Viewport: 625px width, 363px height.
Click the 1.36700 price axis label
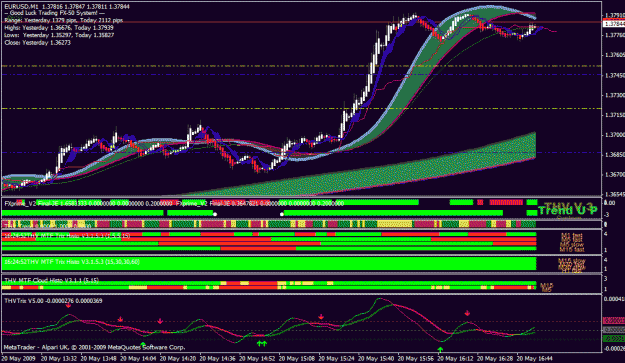[615, 175]
